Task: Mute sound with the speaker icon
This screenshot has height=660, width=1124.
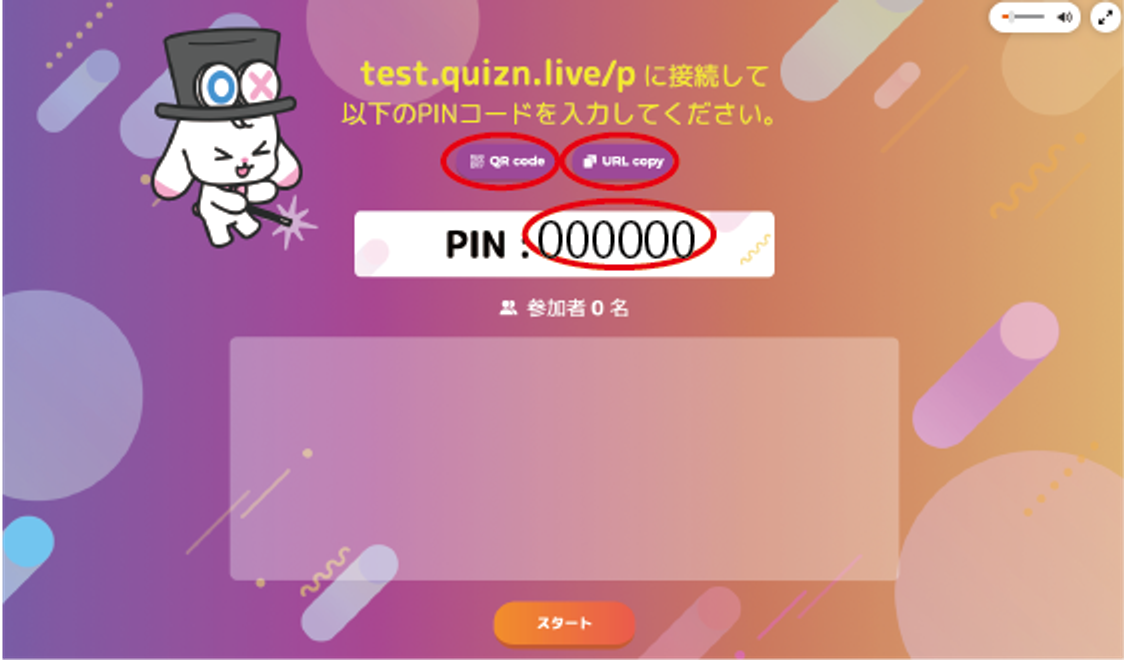Action: pyautogui.click(x=1065, y=17)
